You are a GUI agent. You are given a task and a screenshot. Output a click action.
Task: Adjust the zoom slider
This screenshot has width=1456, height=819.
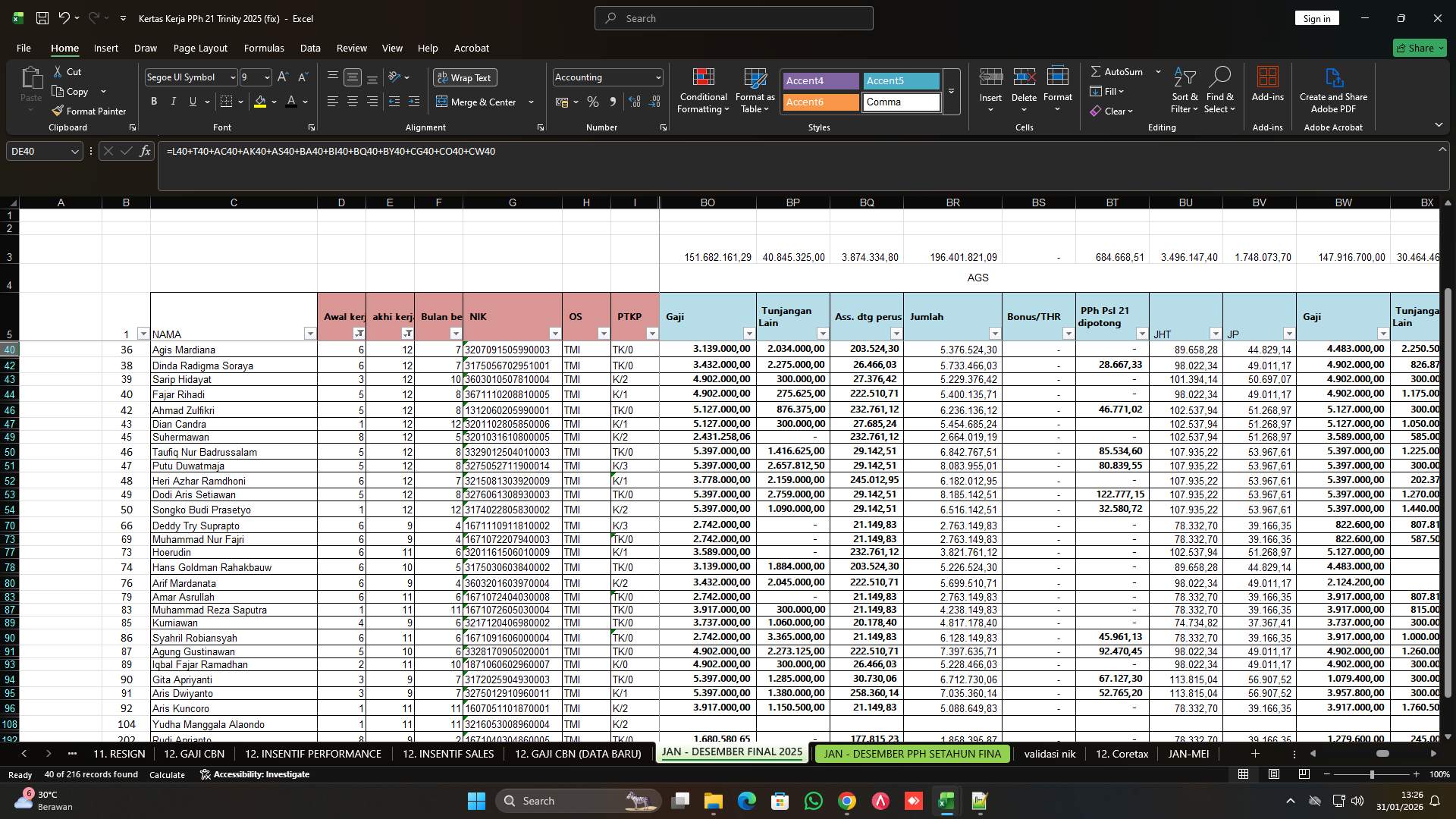coord(1371,774)
